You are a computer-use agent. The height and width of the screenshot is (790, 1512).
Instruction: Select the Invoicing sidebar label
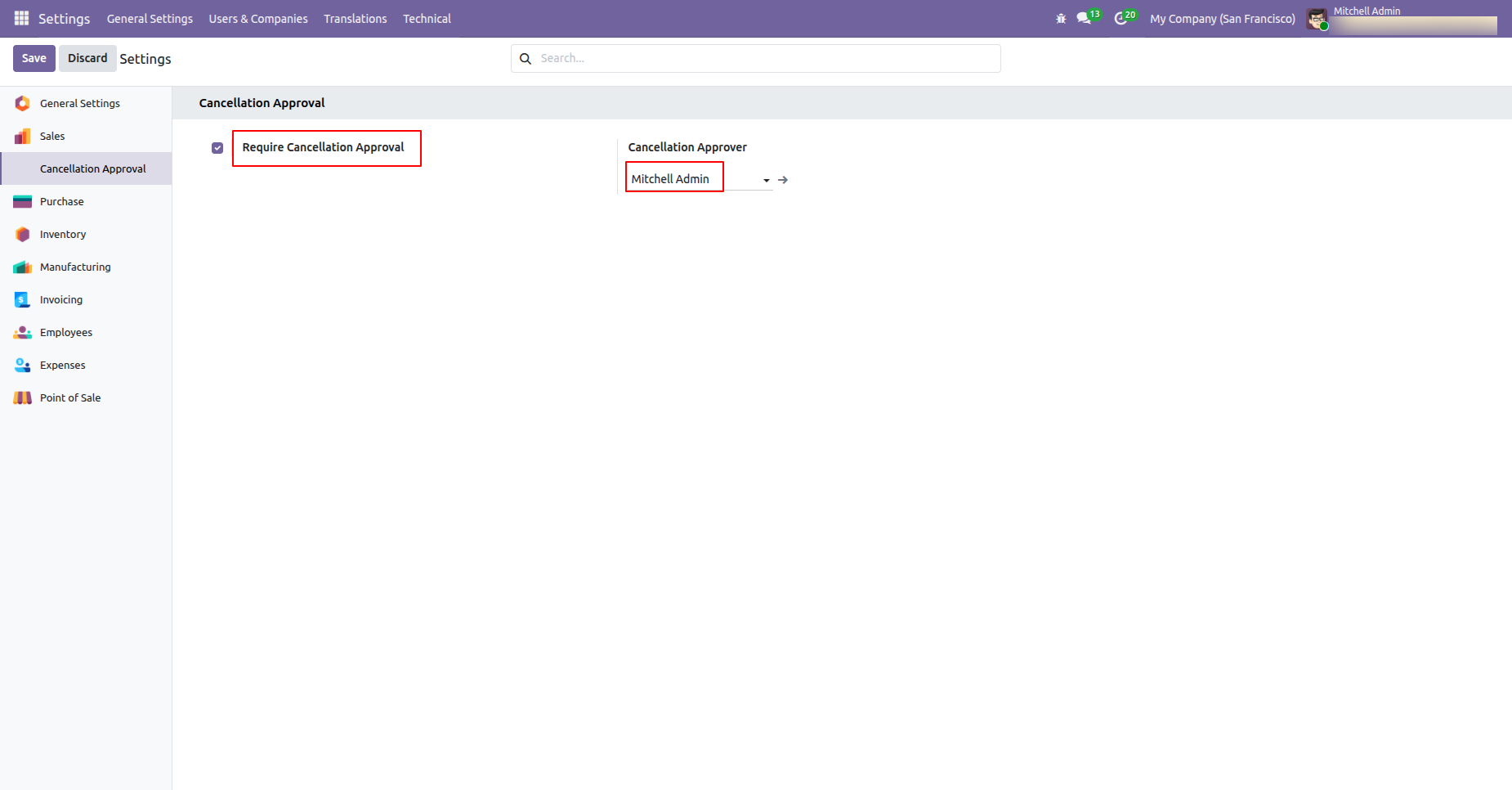point(61,299)
